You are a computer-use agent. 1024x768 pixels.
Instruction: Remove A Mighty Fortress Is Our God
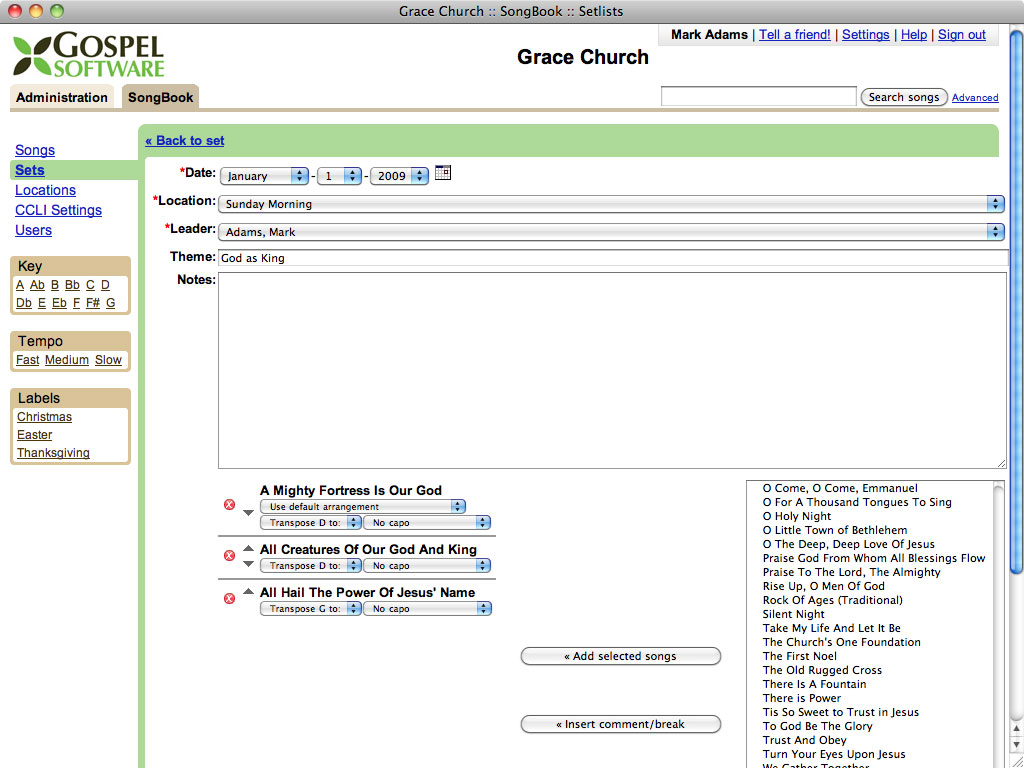pyautogui.click(x=229, y=505)
